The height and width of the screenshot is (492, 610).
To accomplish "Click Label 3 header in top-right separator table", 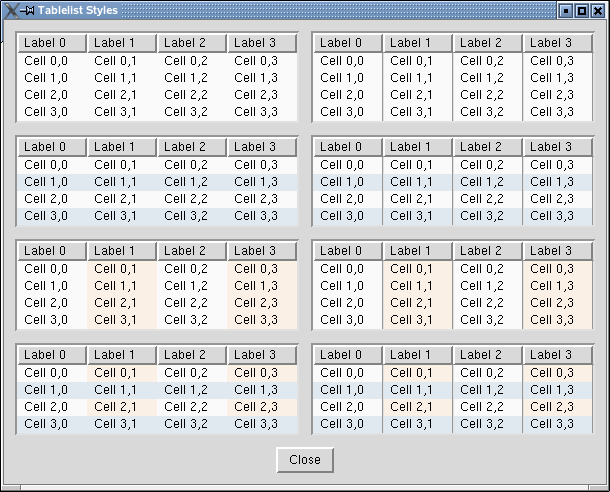I will click(x=558, y=43).
